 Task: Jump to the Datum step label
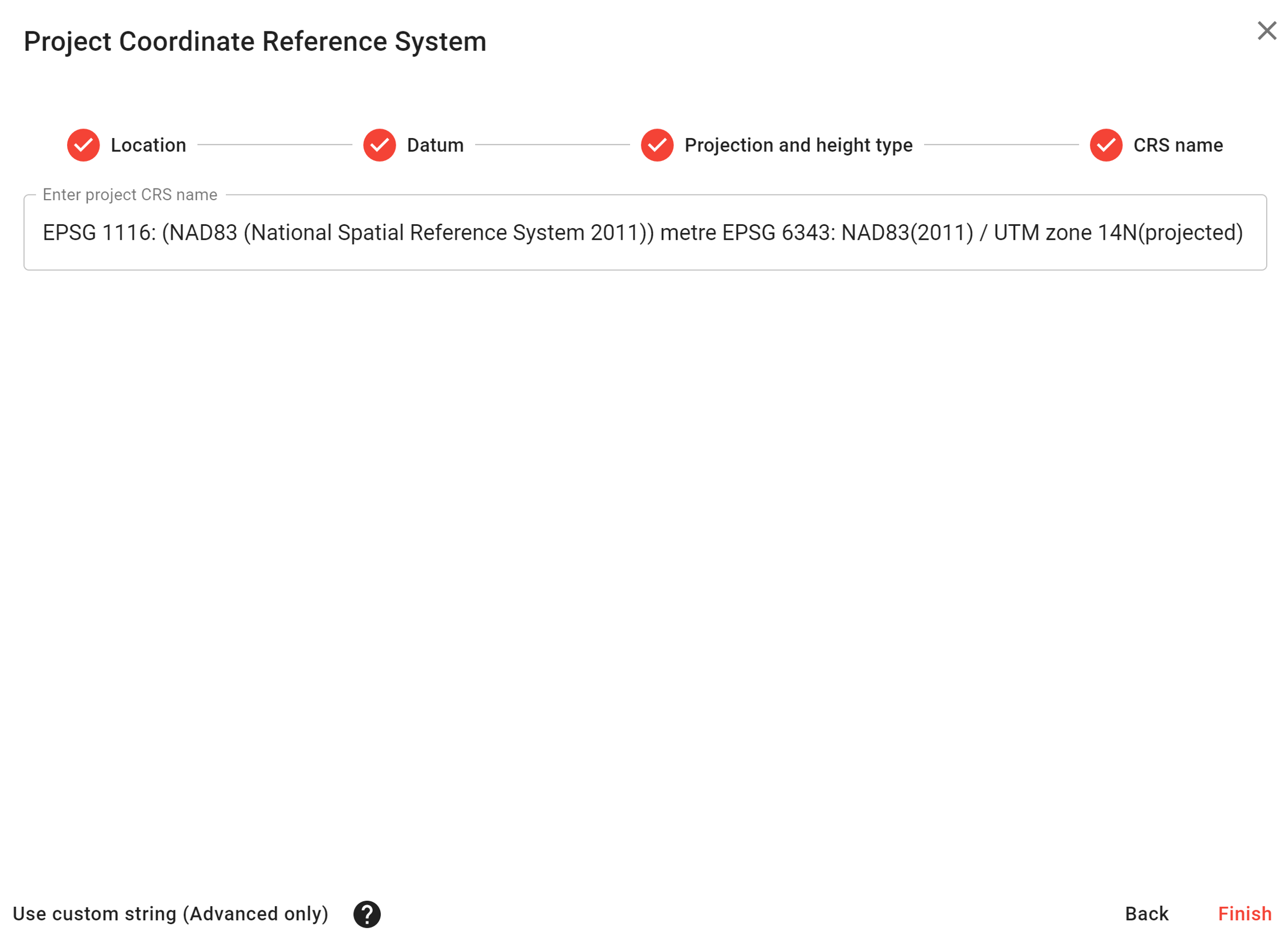pos(435,145)
